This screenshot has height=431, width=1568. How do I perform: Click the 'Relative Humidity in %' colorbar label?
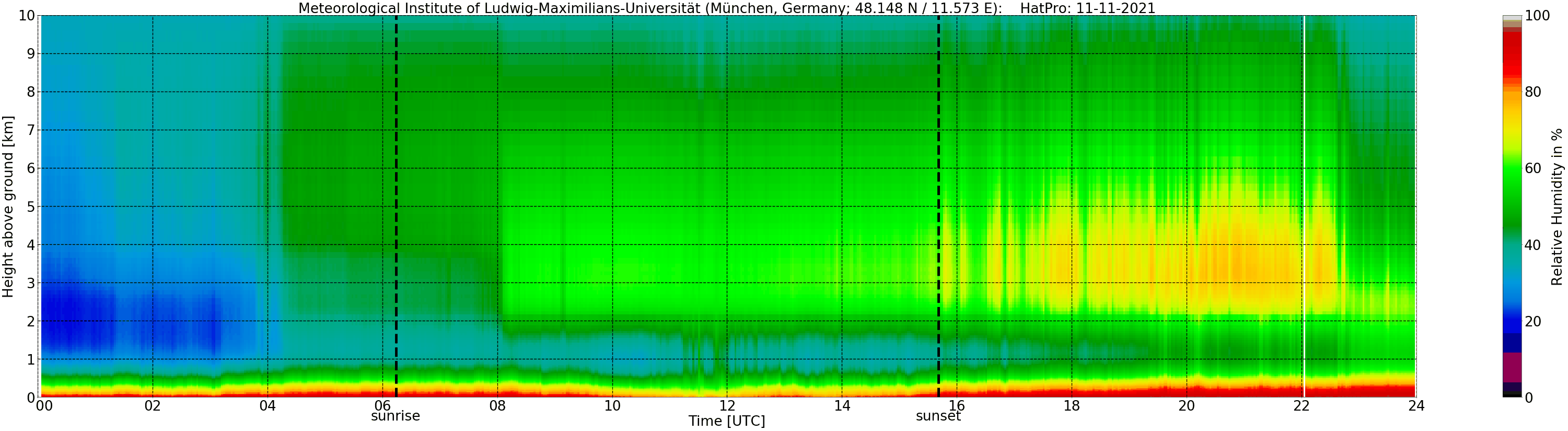pos(1557,207)
